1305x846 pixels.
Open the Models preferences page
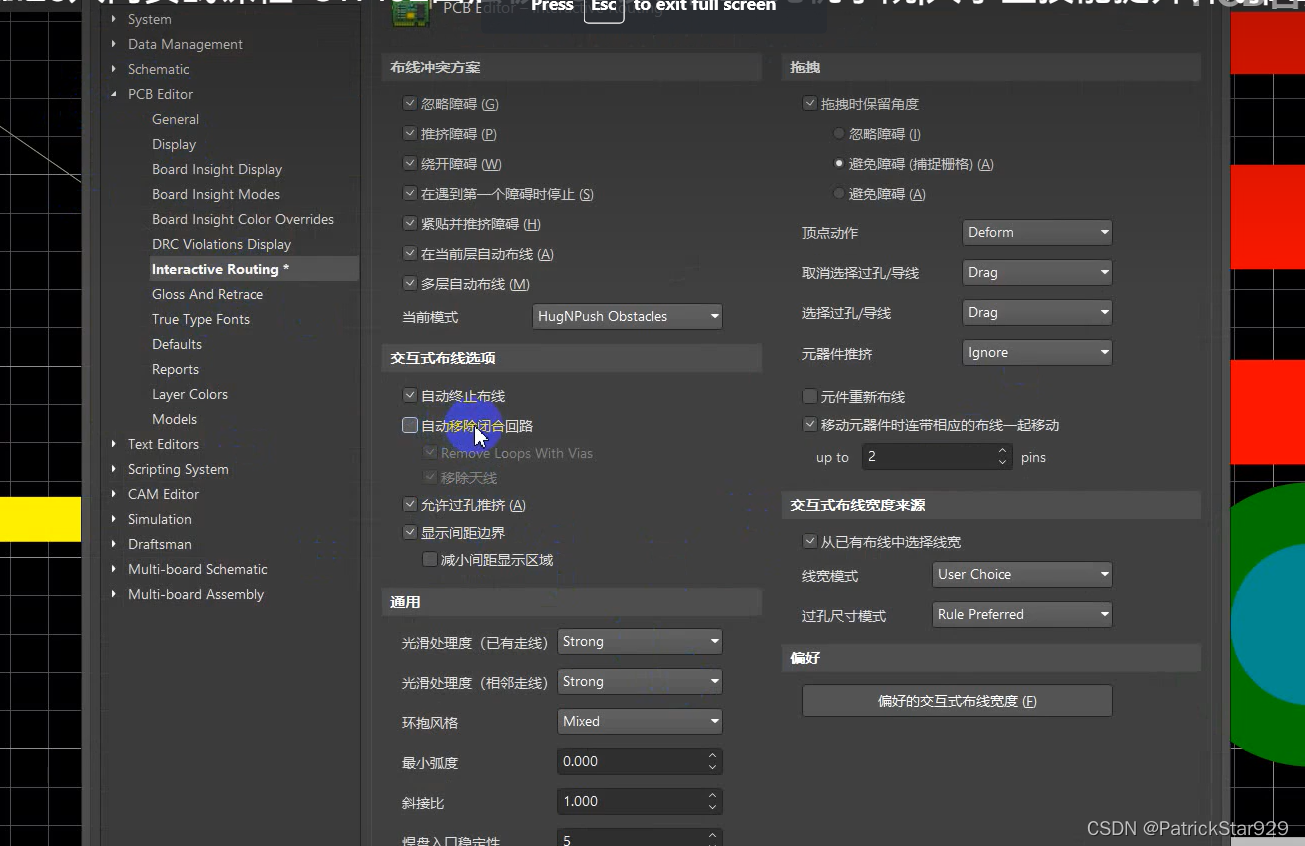pyautogui.click(x=174, y=419)
